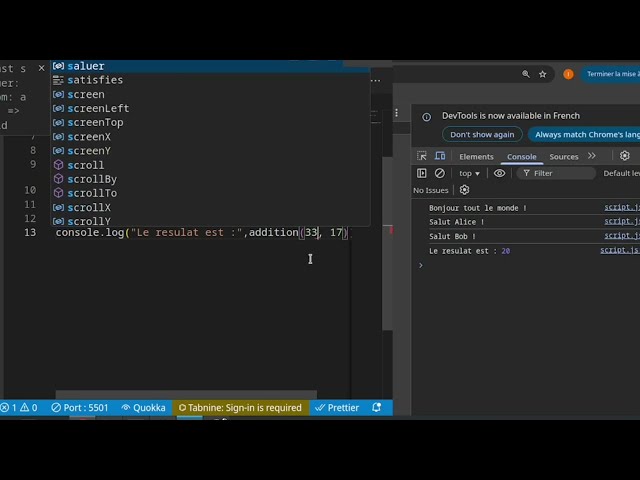Choose the 'screenY' suggestion
640x480 pixels.
[210, 151]
